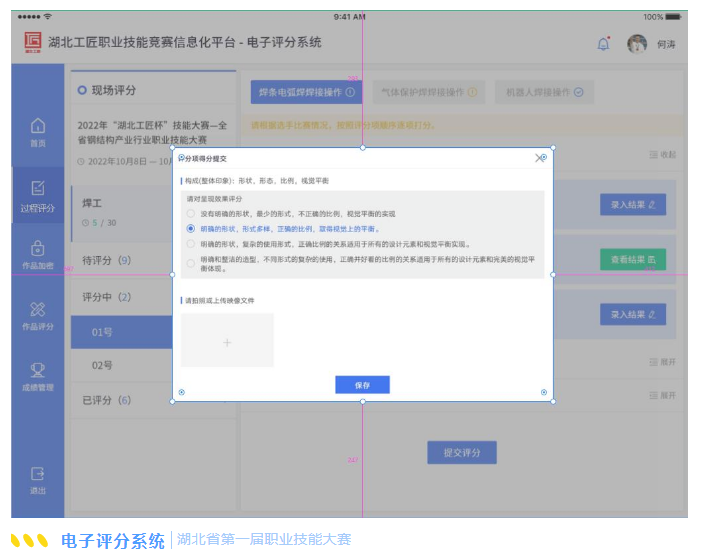Select the first radio option 没有明确的形状
The image size is (703, 556).
(x=191, y=214)
